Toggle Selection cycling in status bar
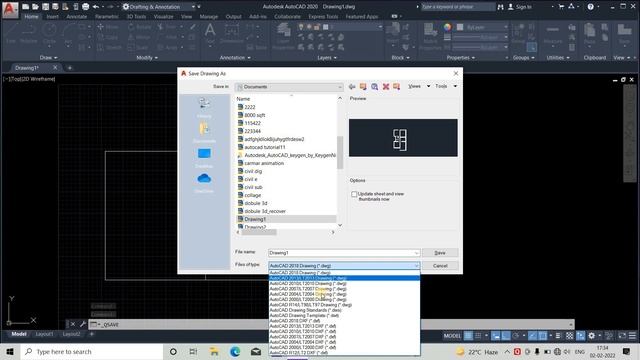Screen dimensions: 640x360 (580, 336)
